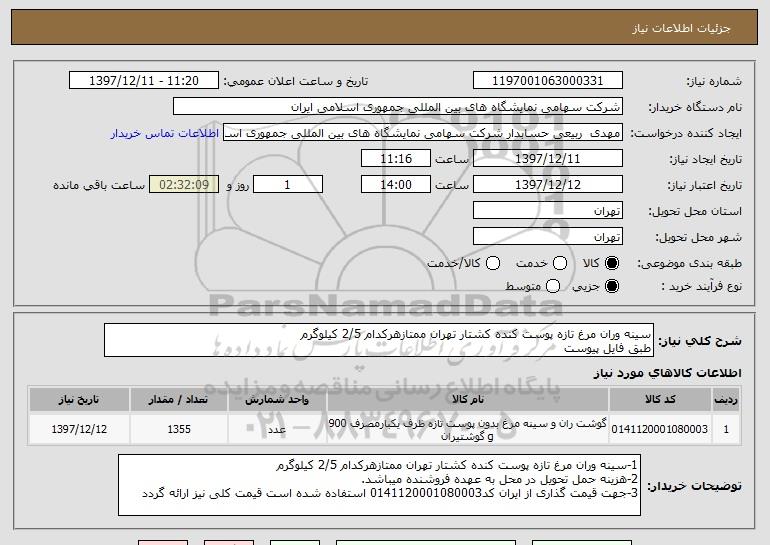This screenshot has height=545, width=770.
Task: Click the نام دستگاه خریدار field
Action: pyautogui.click(x=398, y=107)
